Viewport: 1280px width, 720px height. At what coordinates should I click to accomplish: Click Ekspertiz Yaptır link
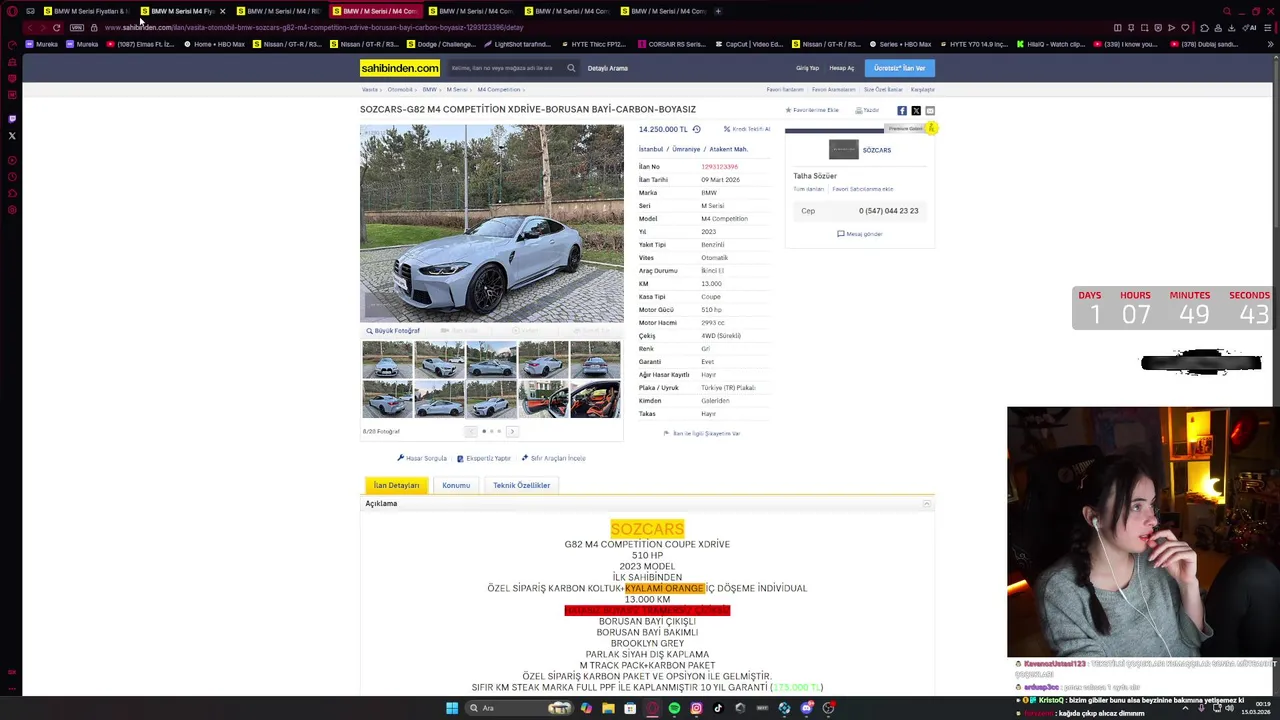click(484, 458)
